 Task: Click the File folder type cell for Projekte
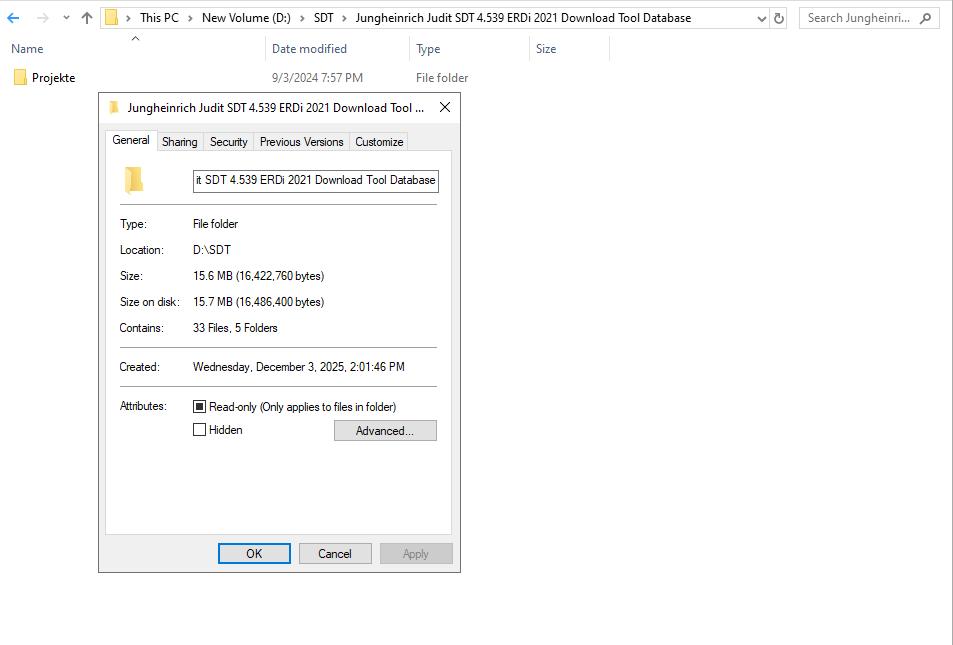coord(442,78)
